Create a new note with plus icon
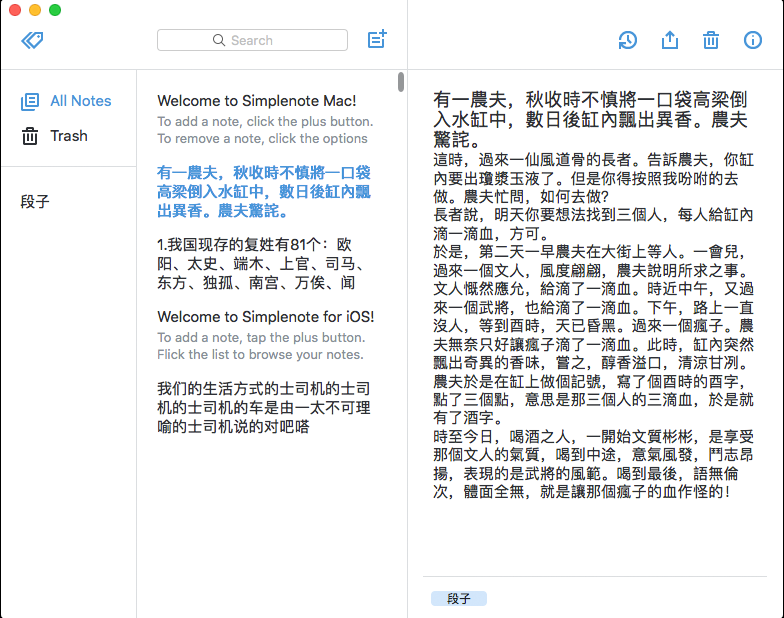Screen dimensions: 784x618 coord(377,40)
